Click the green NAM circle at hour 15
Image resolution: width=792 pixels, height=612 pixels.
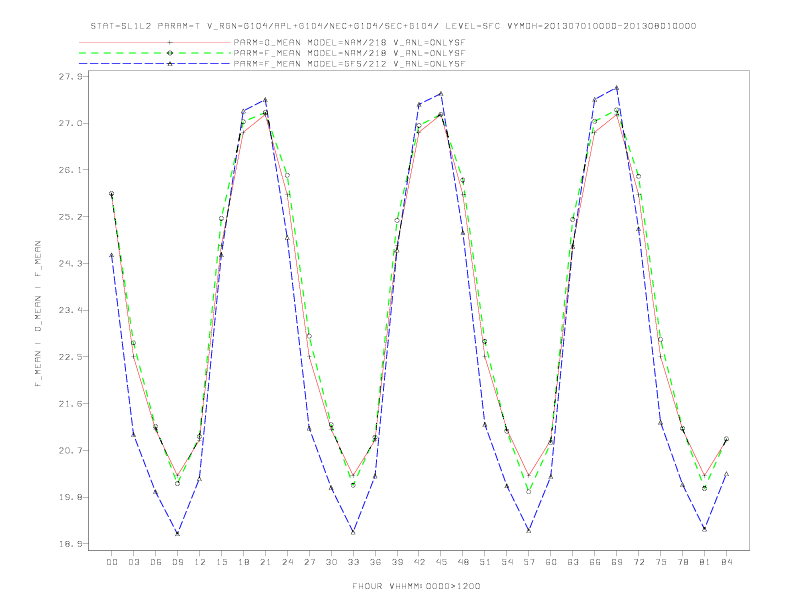click(x=221, y=219)
